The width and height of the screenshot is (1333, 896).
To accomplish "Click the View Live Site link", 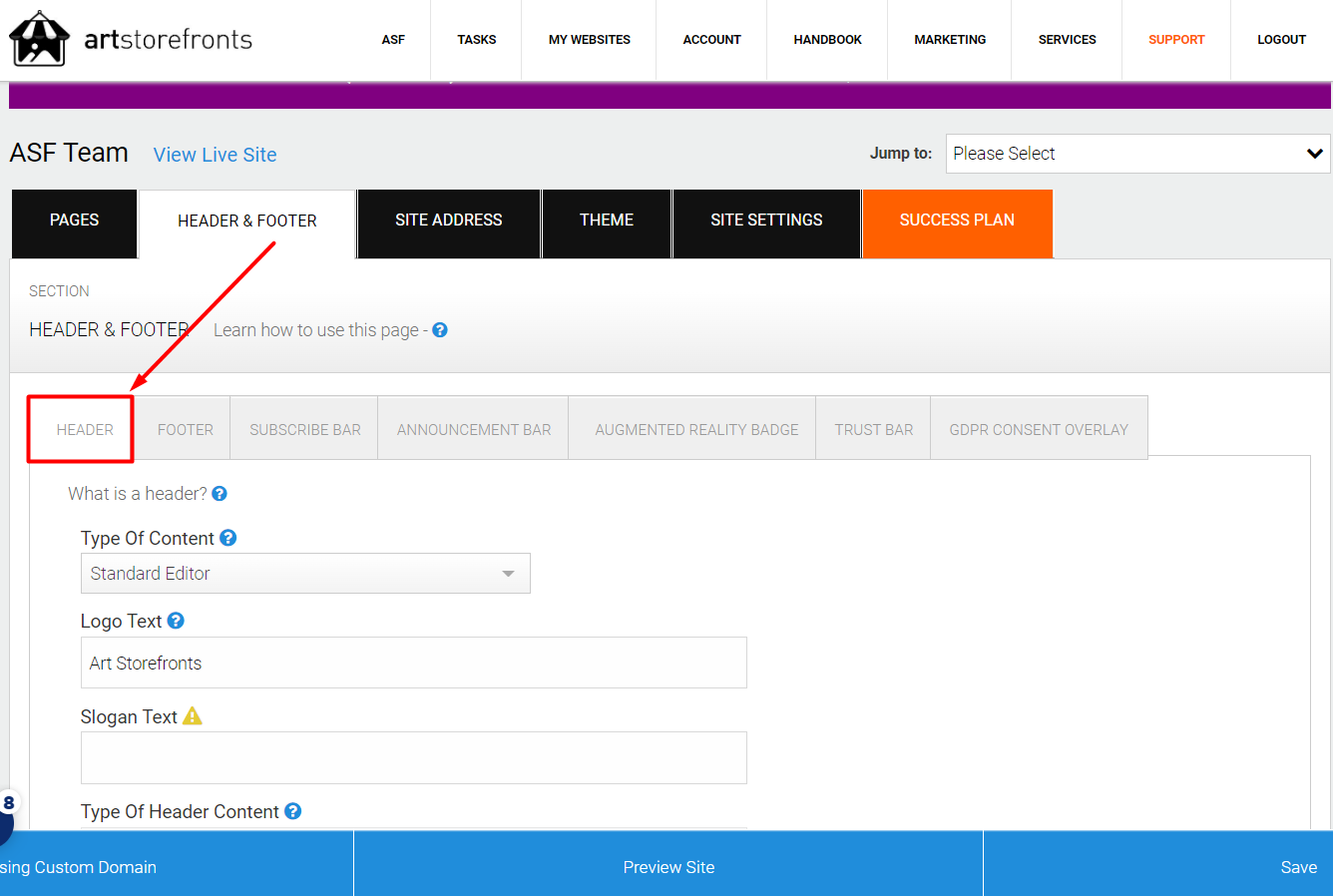I will tap(216, 155).
